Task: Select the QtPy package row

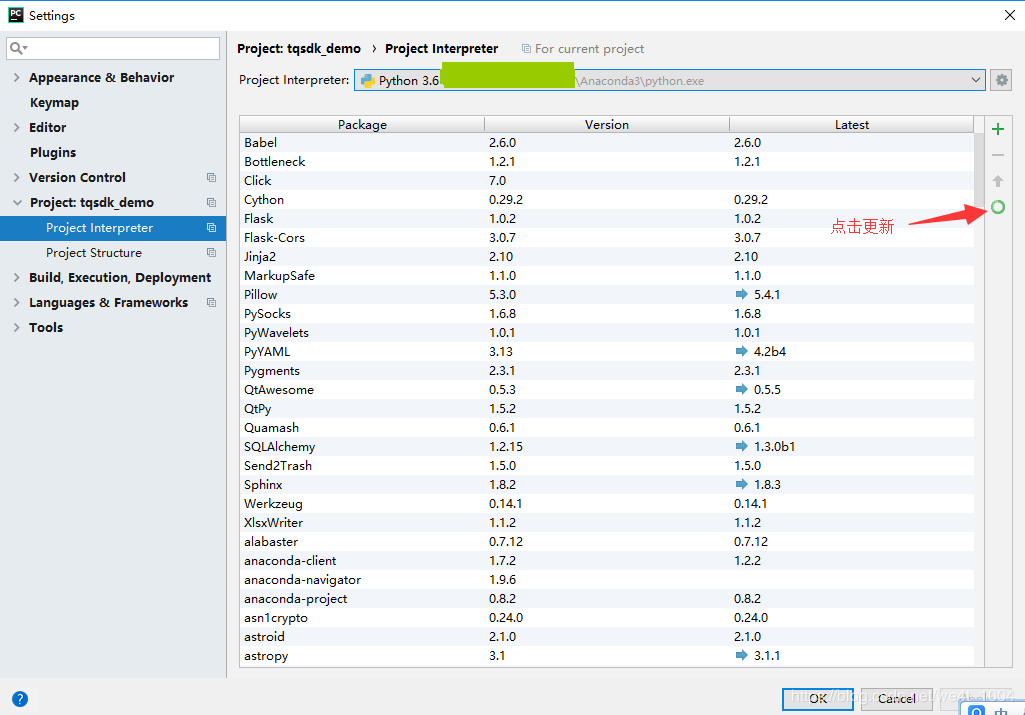Action: coord(607,408)
